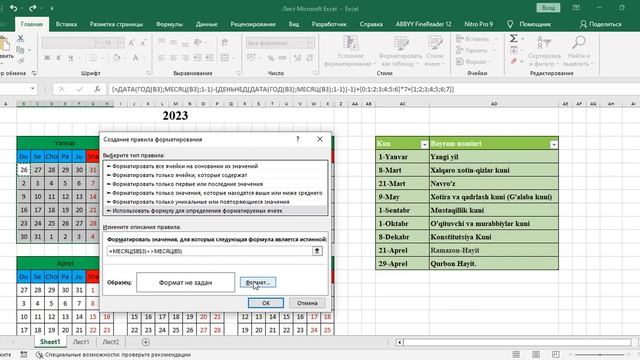Expand the font name combo box
Screen dimensions: 640x360
[98, 43]
